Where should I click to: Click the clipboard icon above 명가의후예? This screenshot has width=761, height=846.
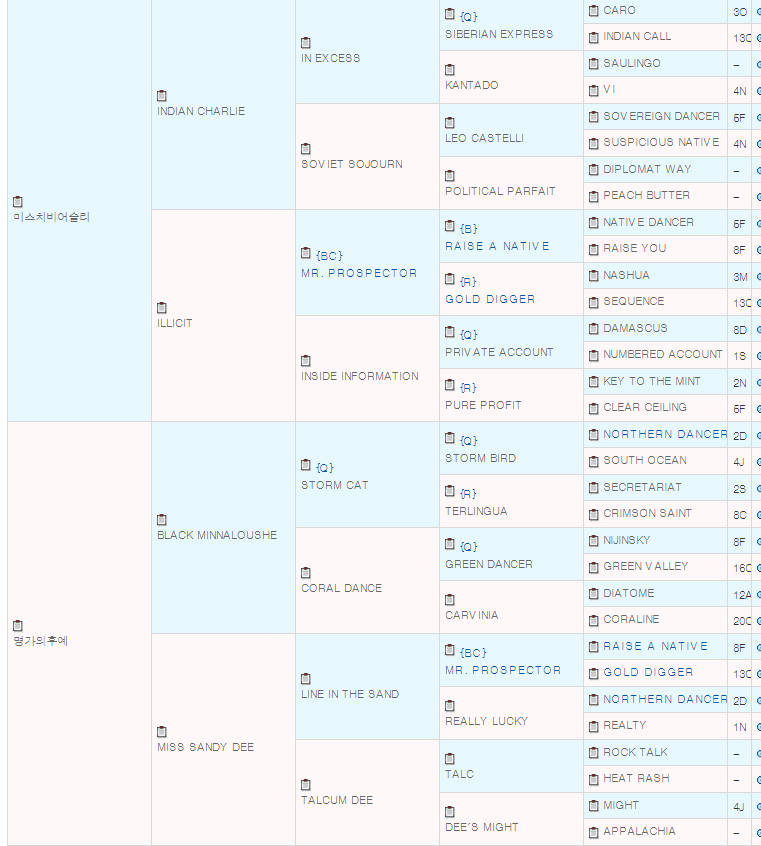pyautogui.click(x=18, y=626)
